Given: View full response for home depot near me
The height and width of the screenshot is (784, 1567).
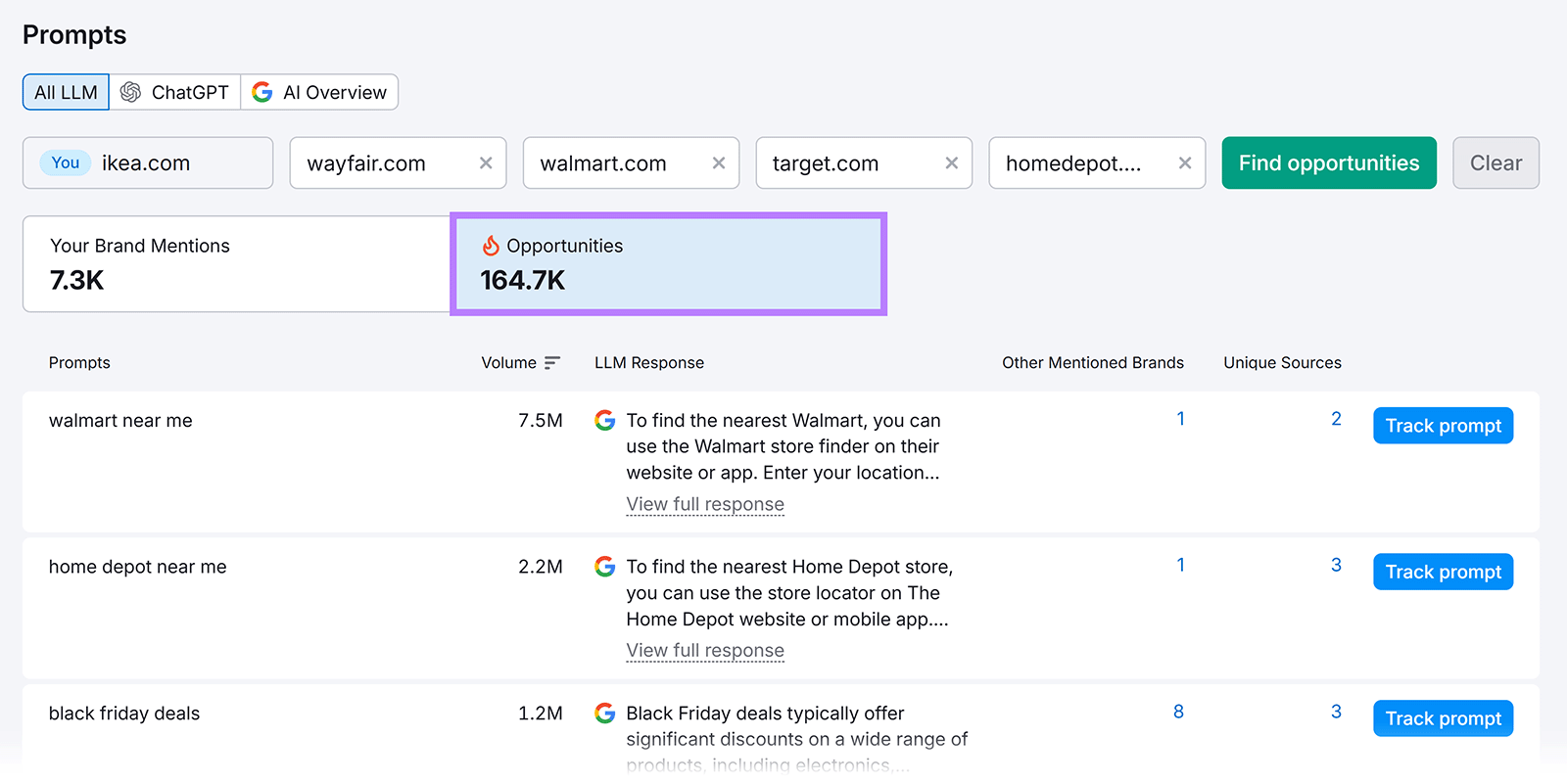Looking at the screenshot, I should pyautogui.click(x=705, y=651).
